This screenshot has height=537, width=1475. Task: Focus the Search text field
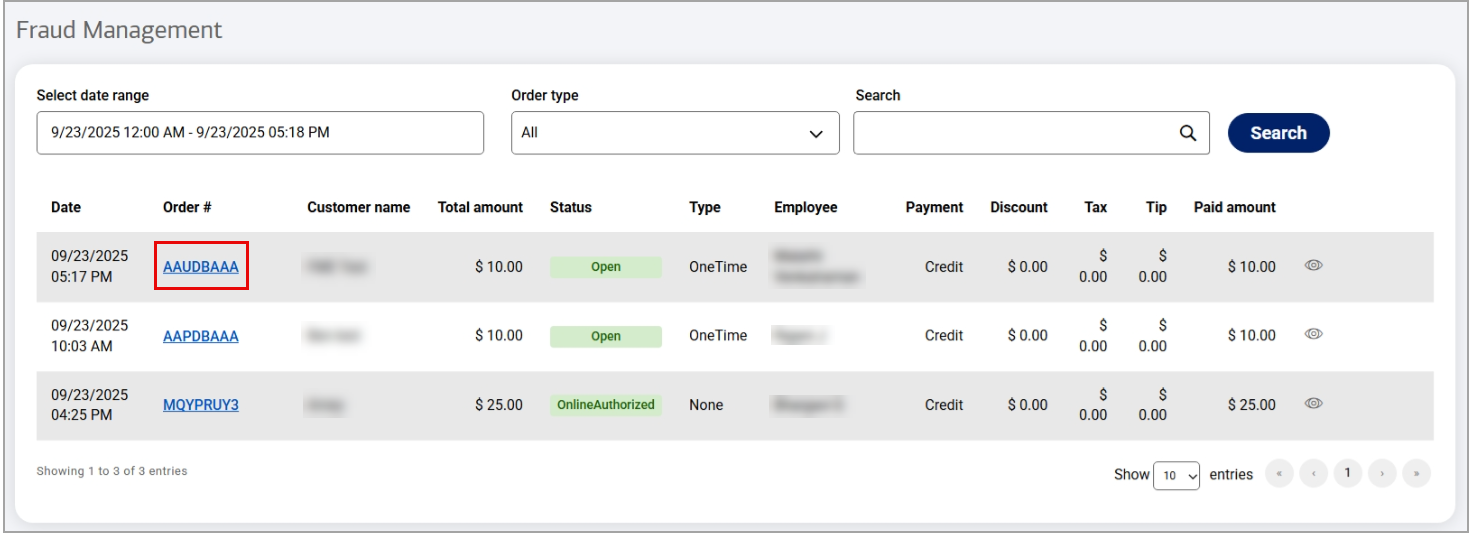1031,133
